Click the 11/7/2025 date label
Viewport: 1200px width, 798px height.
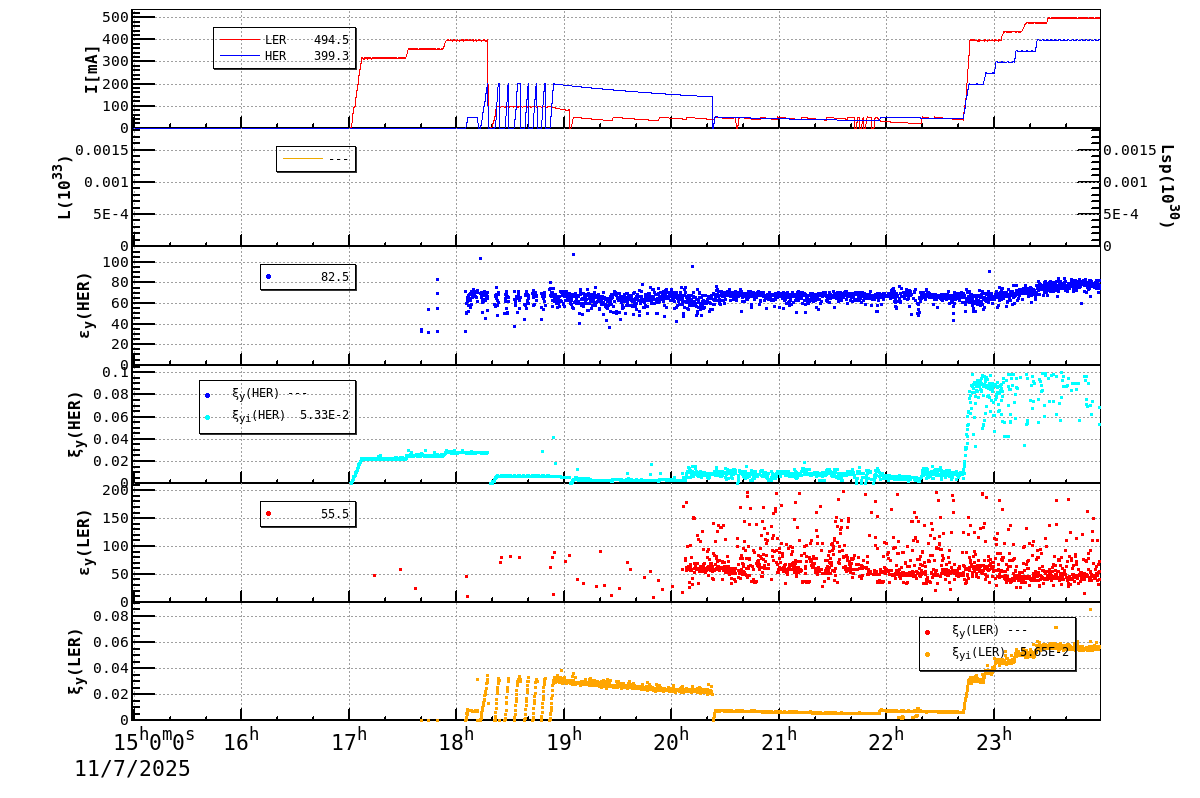132,769
